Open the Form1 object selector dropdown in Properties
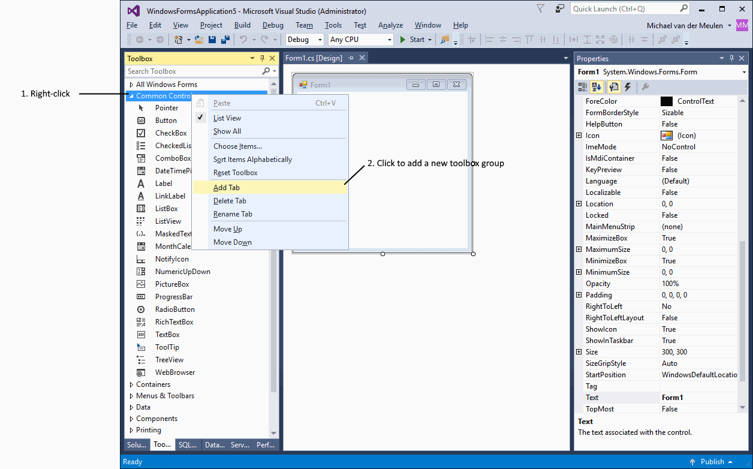Screen dimensions: 753x469 744,72
